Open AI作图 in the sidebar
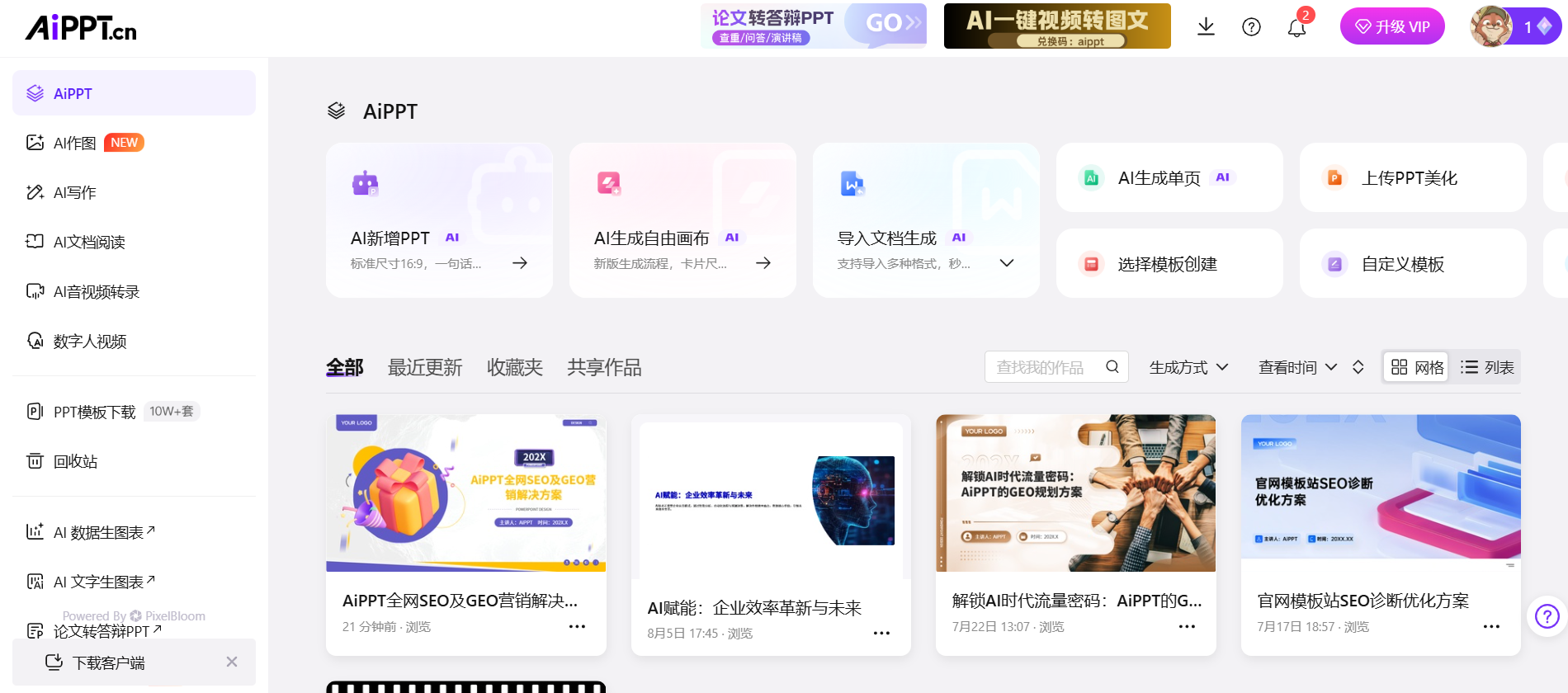The width and height of the screenshot is (1568, 693). (x=134, y=143)
